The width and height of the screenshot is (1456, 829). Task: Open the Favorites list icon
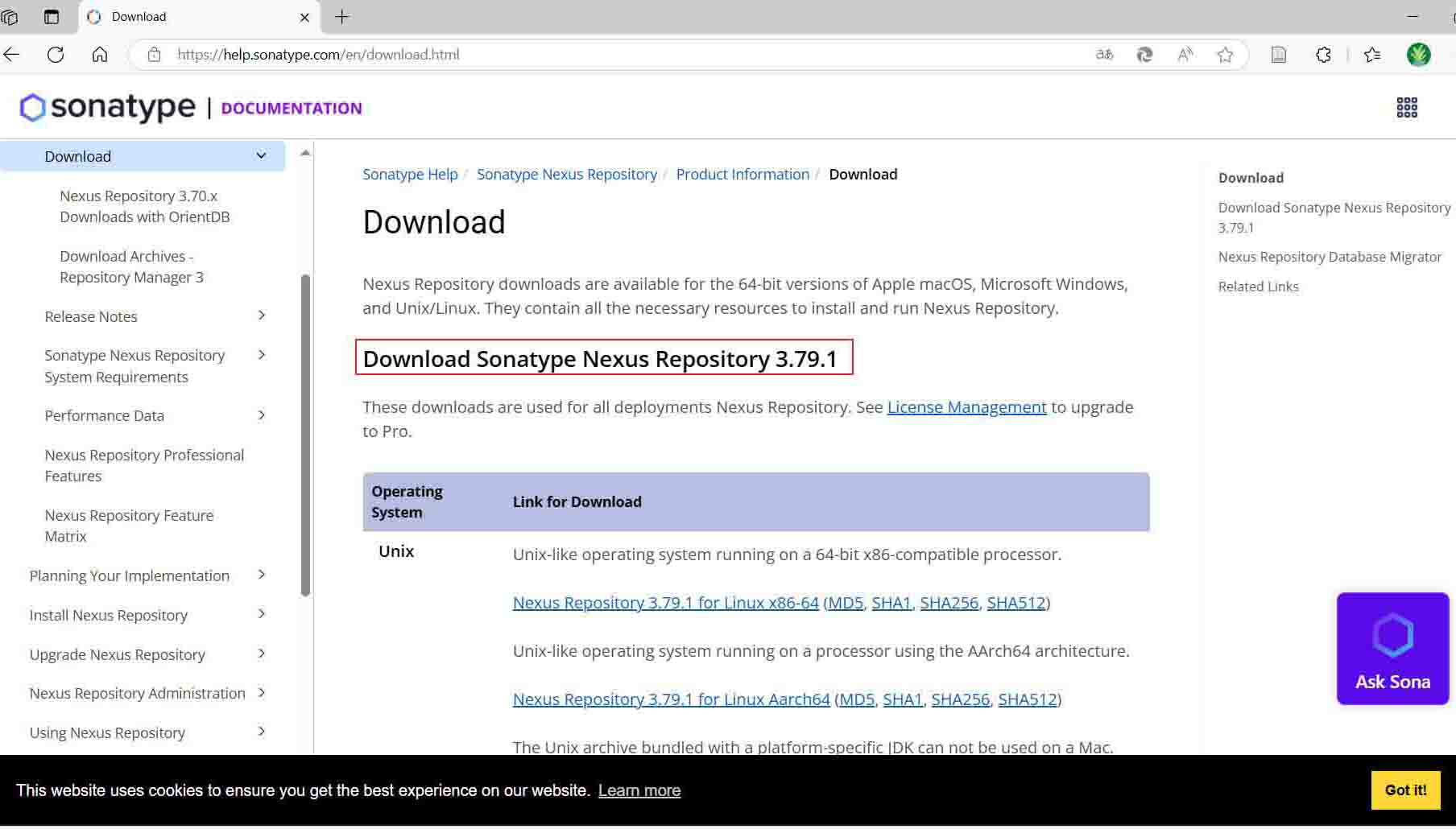(x=1372, y=55)
